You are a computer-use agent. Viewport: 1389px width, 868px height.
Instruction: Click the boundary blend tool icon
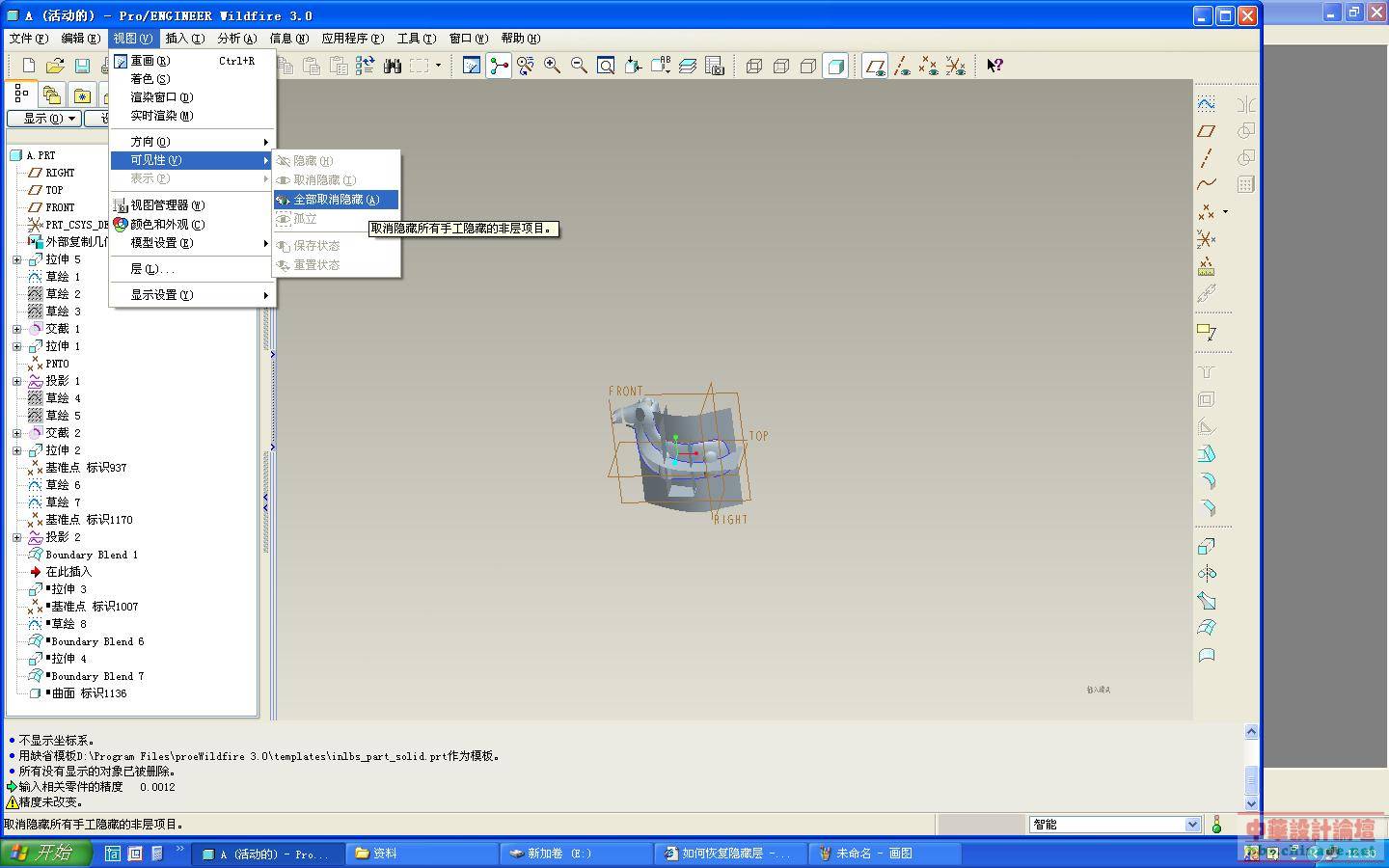(x=1207, y=628)
